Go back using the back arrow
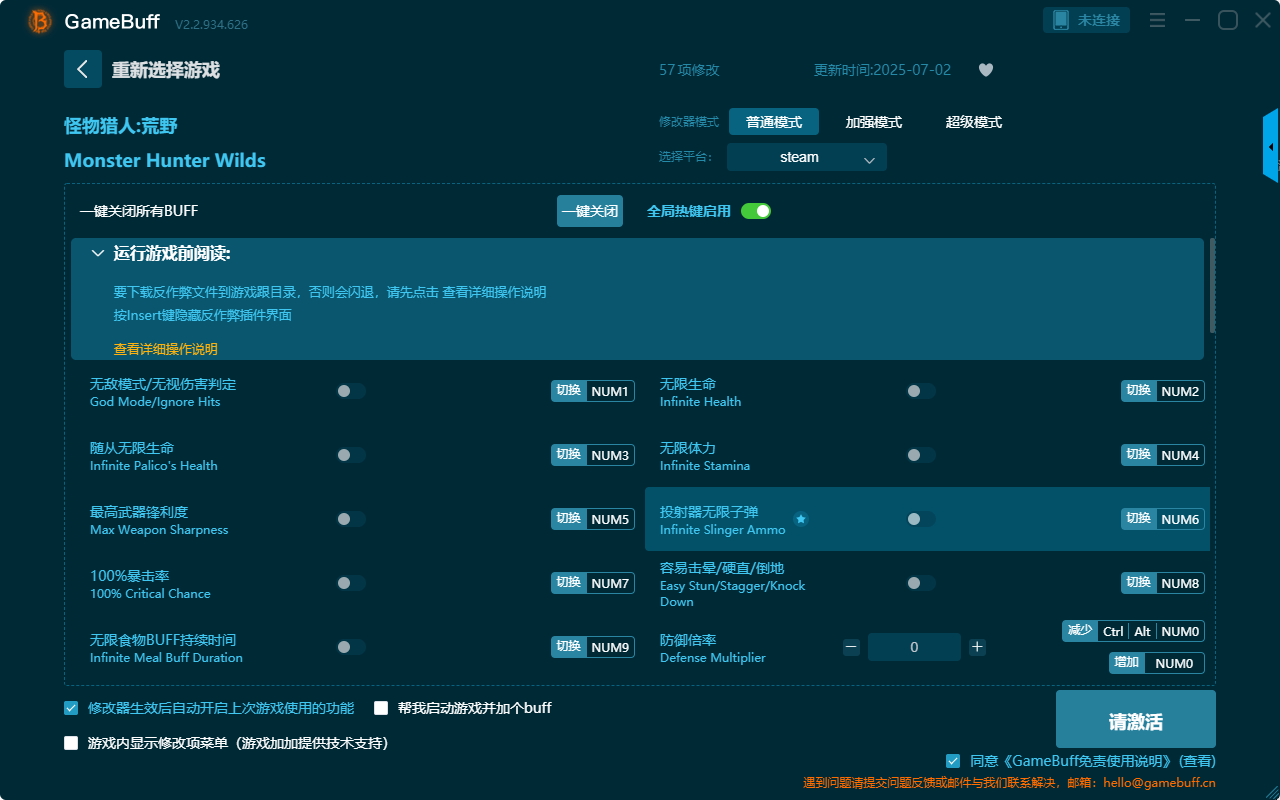Viewport: 1280px width, 800px height. click(83, 68)
